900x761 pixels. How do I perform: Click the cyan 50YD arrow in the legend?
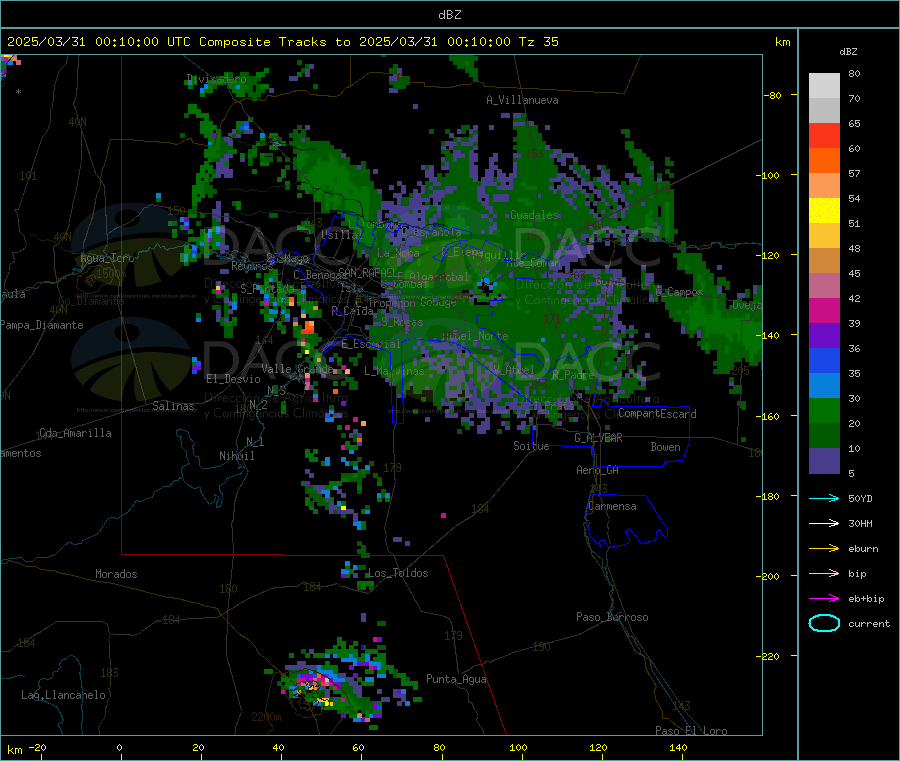(824, 498)
